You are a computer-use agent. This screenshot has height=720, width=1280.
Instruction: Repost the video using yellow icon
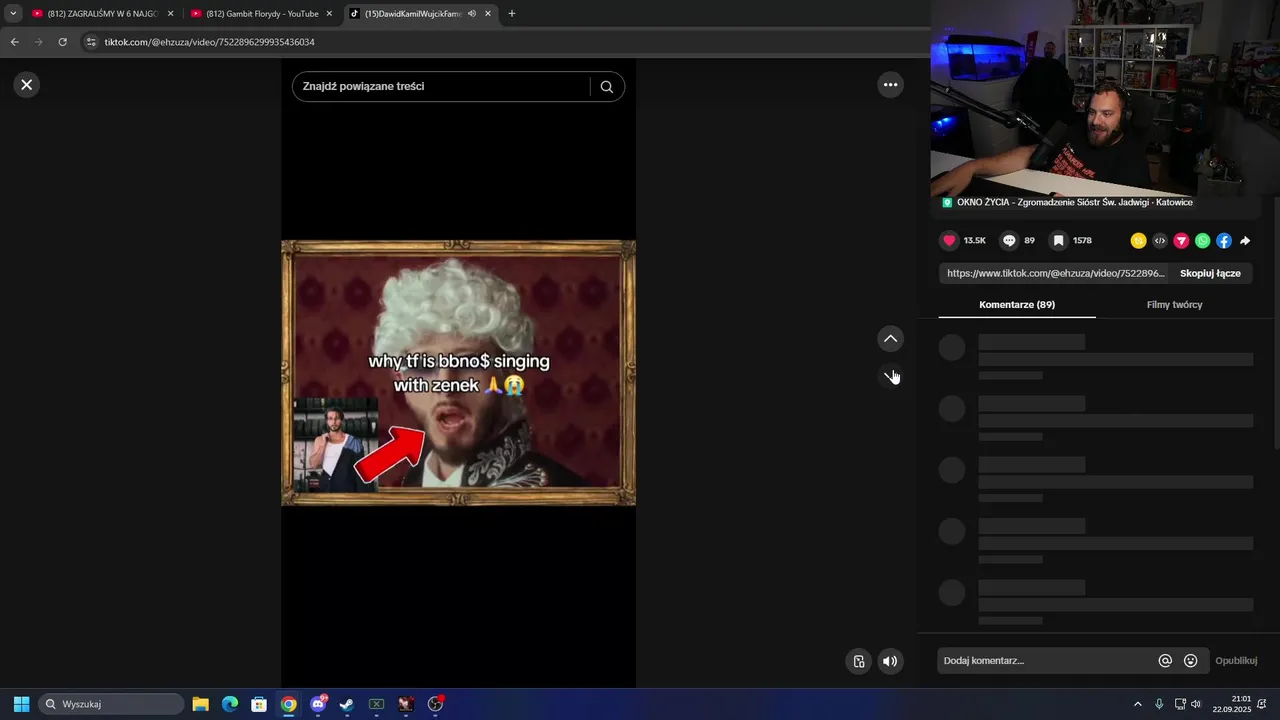pyautogui.click(x=1138, y=241)
